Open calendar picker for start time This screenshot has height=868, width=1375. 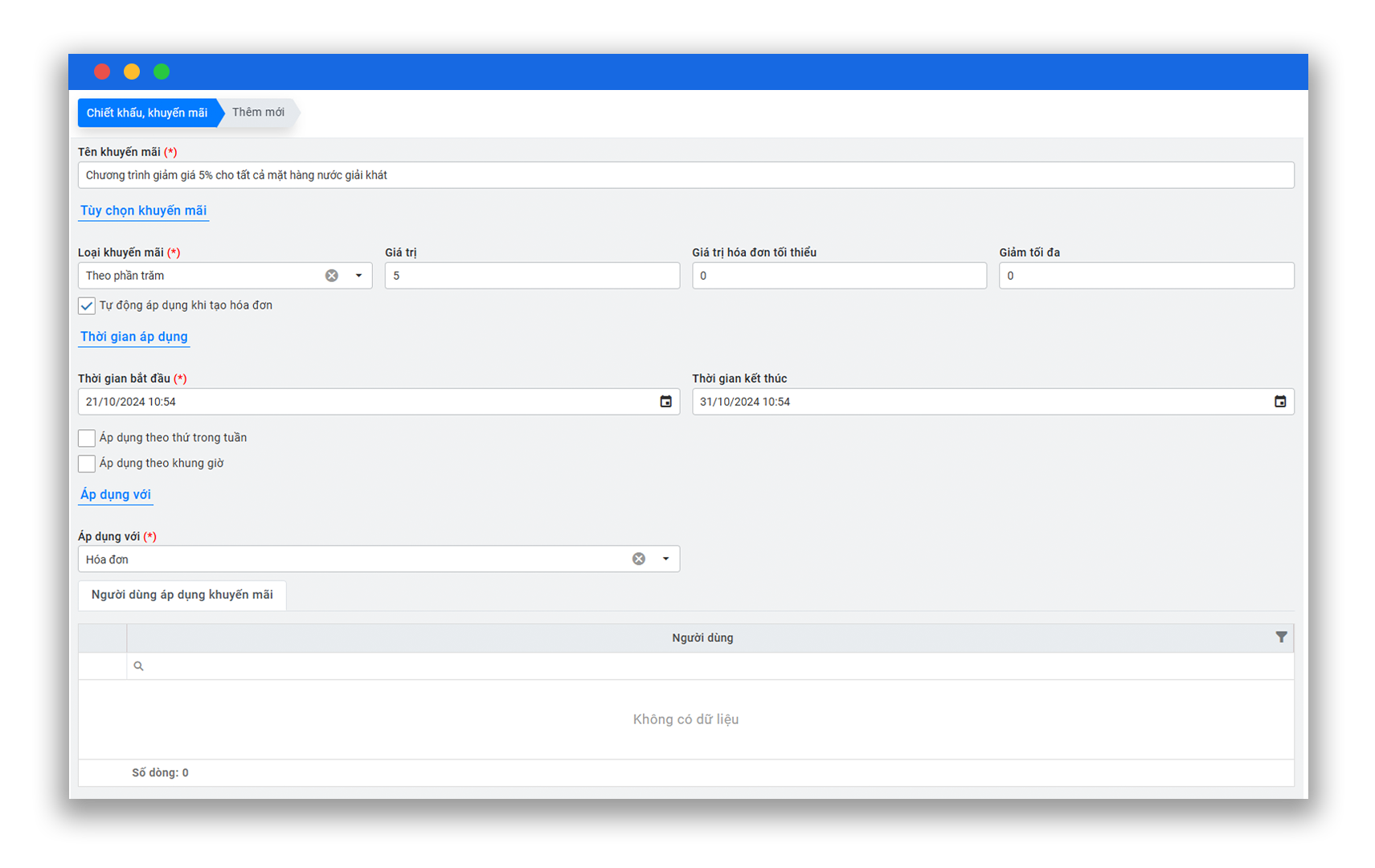pos(665,402)
